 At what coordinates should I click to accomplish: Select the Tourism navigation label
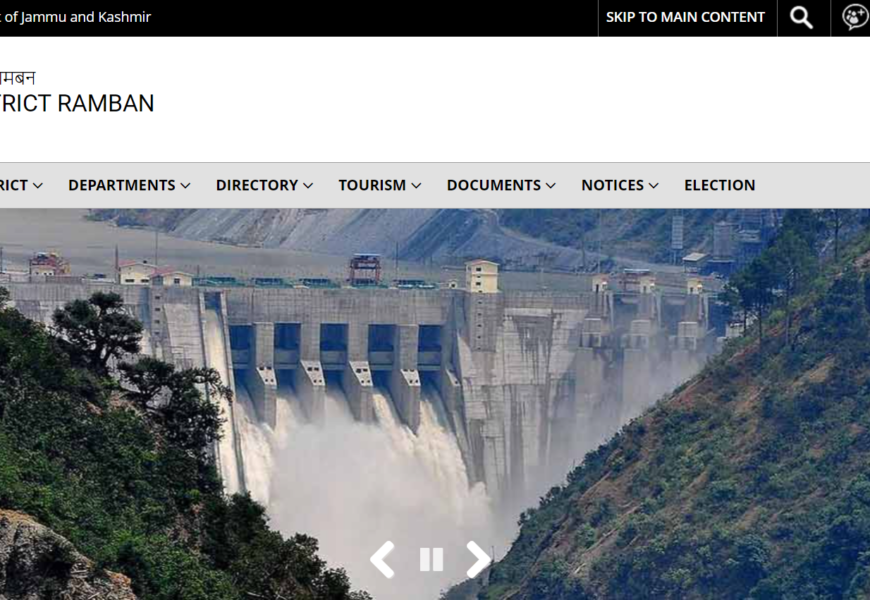[x=372, y=185]
